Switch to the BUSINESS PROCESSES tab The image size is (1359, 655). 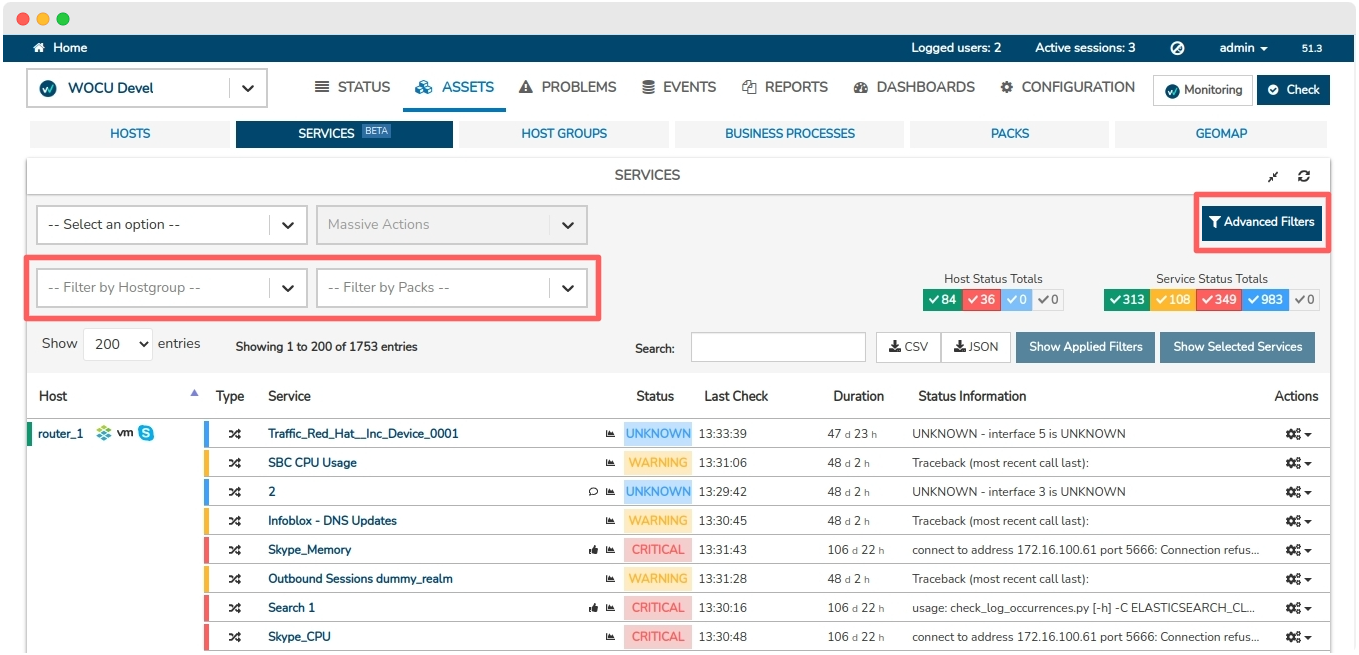tap(790, 134)
